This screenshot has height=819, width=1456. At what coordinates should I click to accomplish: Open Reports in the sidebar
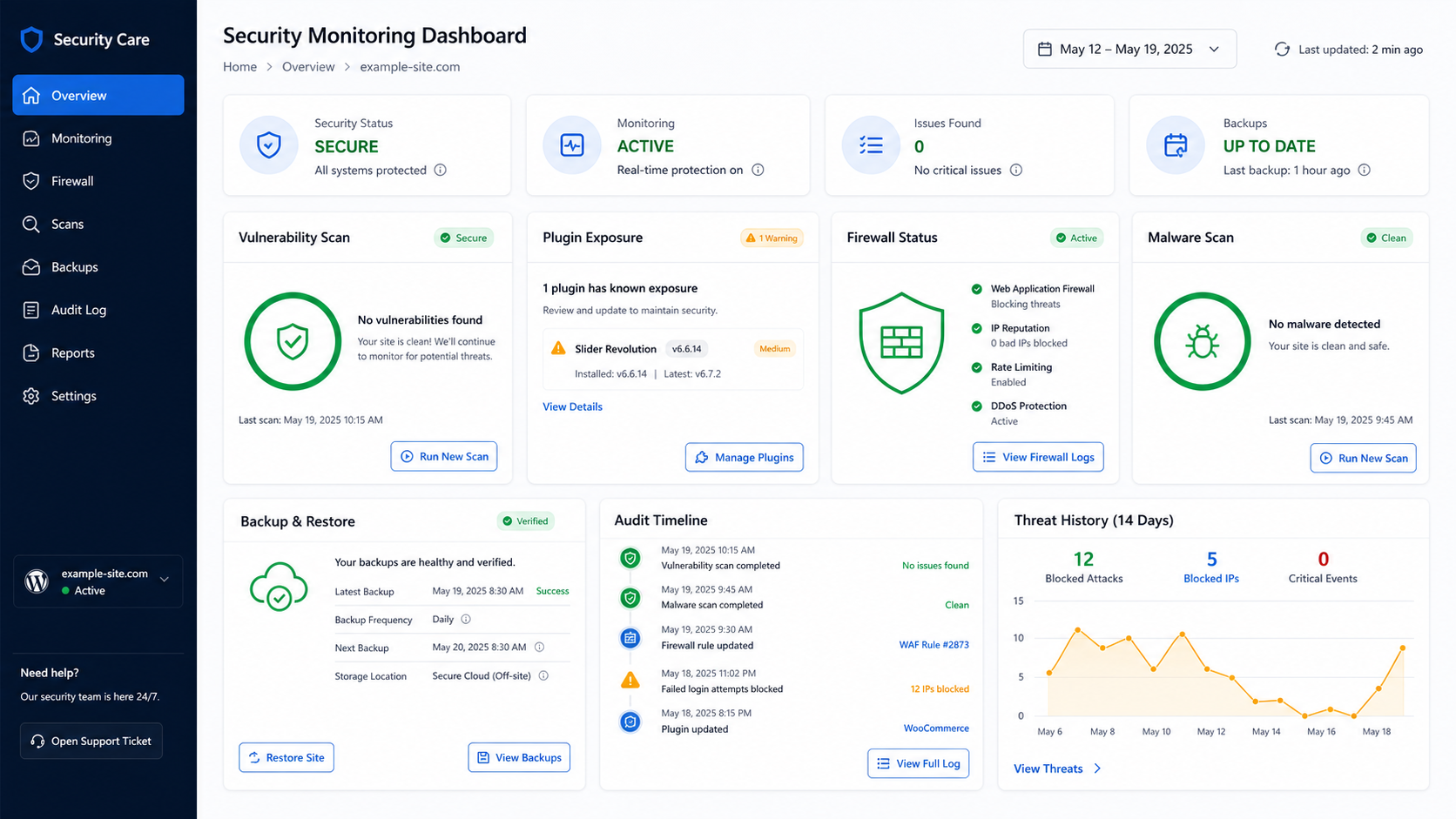tap(98, 352)
